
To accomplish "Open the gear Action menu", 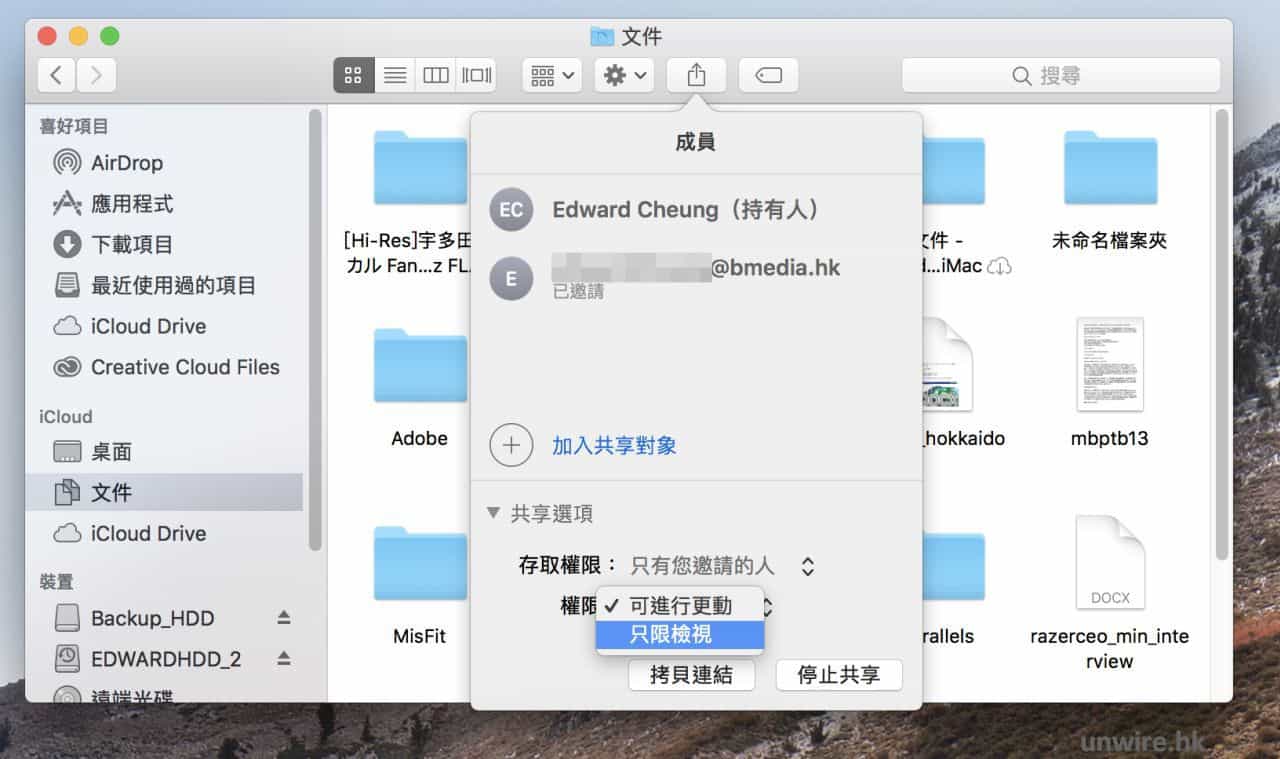I will tap(624, 76).
